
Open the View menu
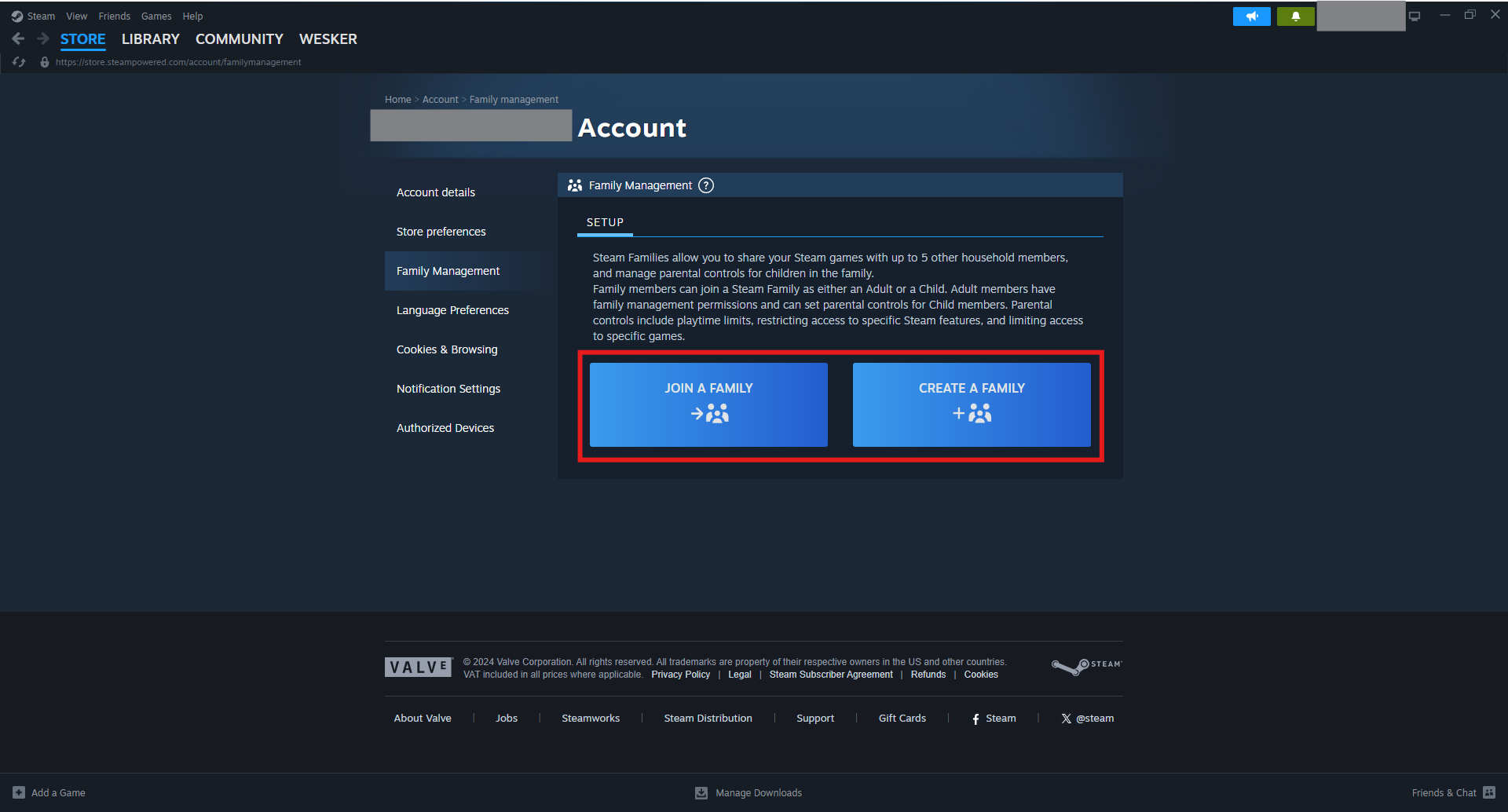click(77, 16)
